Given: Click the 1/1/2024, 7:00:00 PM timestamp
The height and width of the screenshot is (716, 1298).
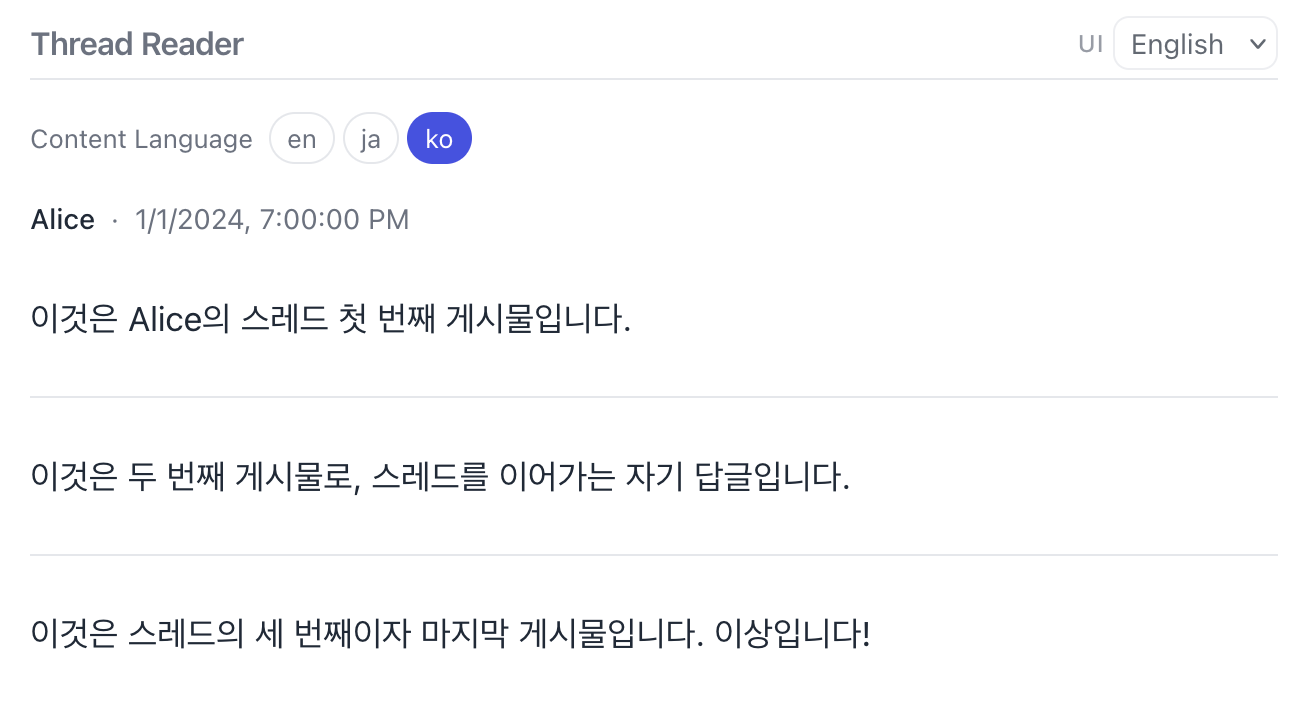Looking at the screenshot, I should [272, 220].
